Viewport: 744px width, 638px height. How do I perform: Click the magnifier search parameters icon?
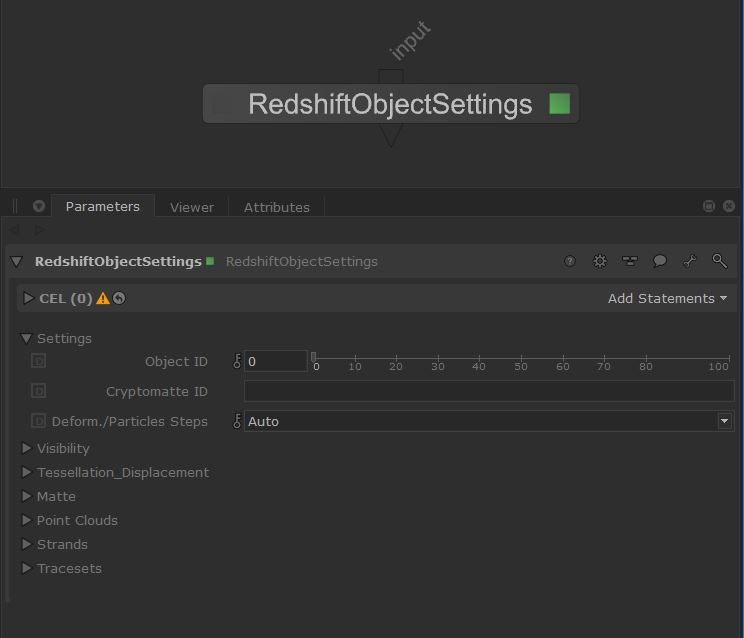click(719, 261)
